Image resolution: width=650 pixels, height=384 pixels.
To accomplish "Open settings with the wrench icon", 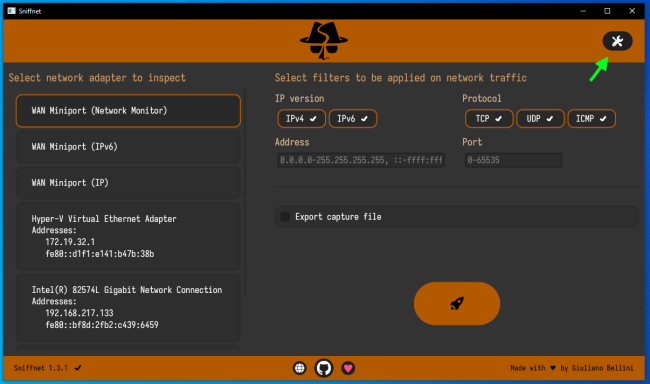I will [x=617, y=41].
